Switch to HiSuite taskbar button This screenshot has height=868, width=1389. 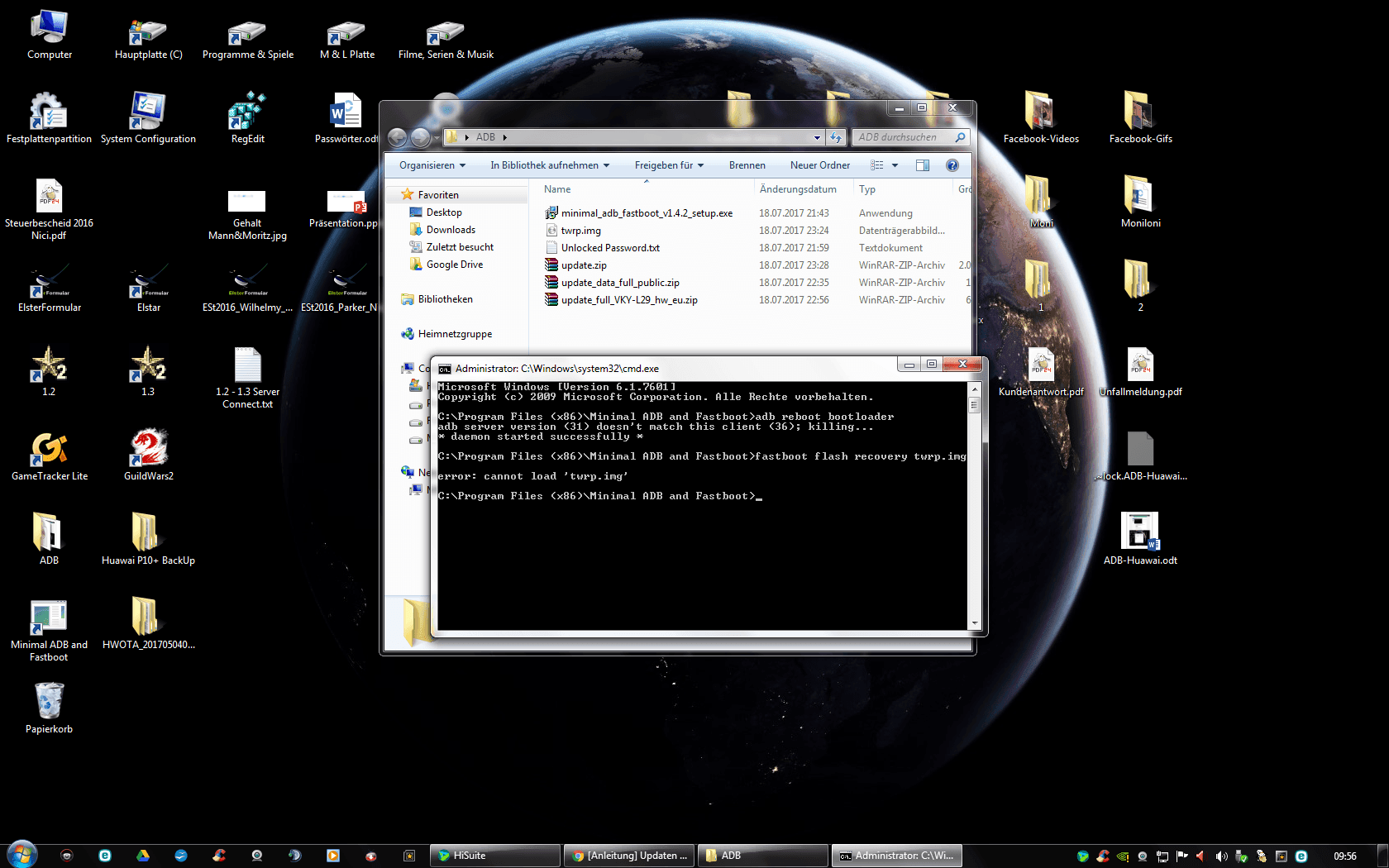click(495, 856)
